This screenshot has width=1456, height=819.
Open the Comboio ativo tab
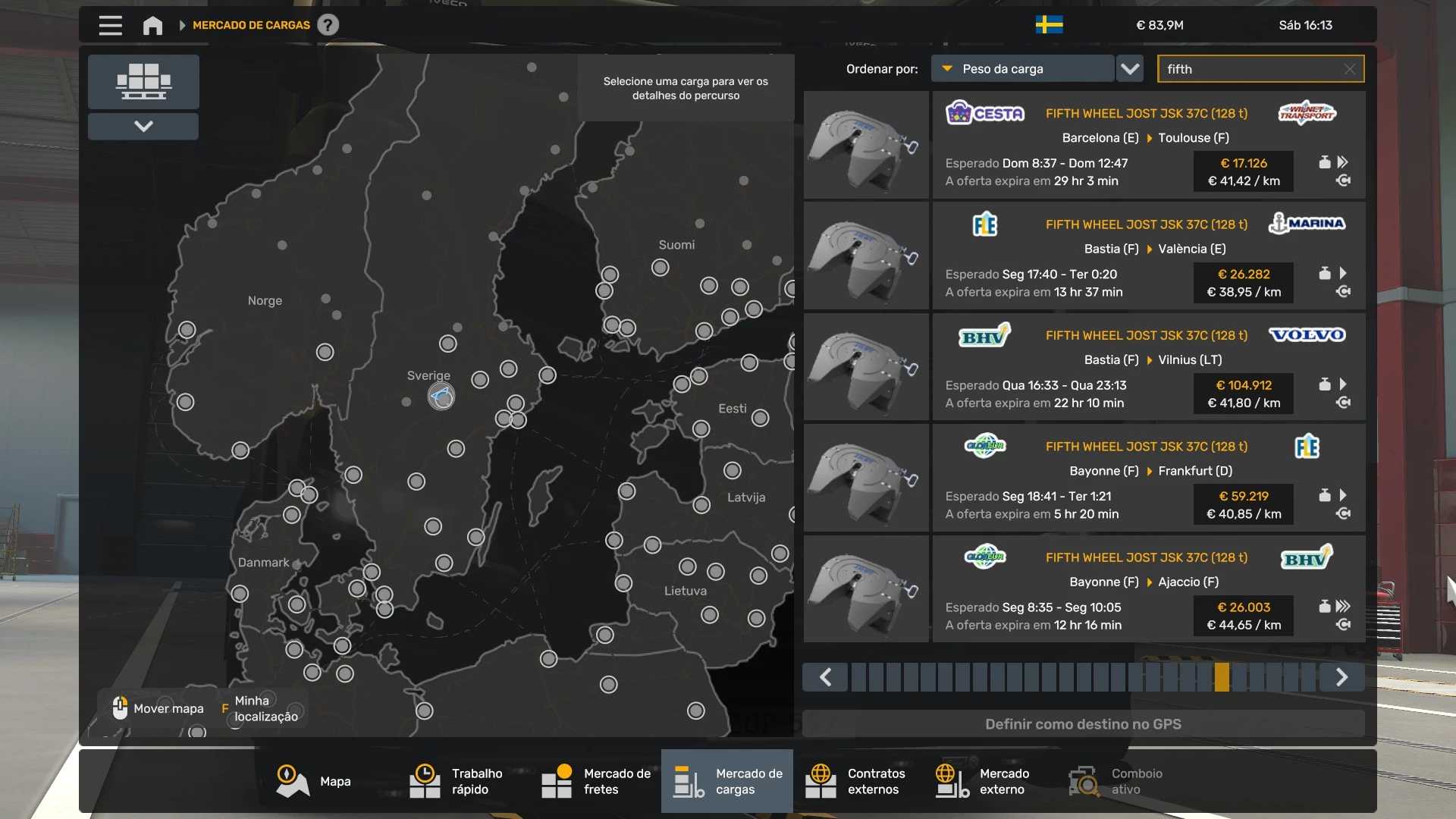tap(1123, 781)
